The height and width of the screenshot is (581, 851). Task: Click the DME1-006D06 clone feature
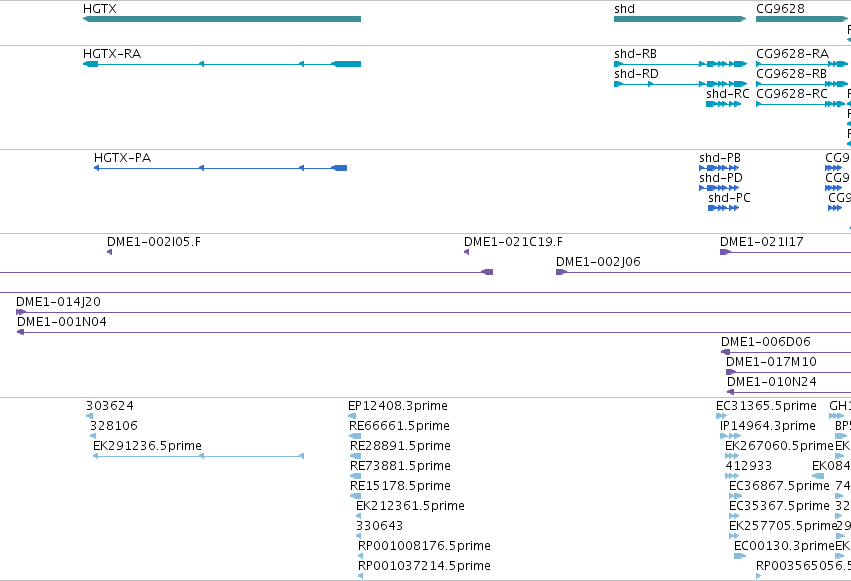point(786,353)
